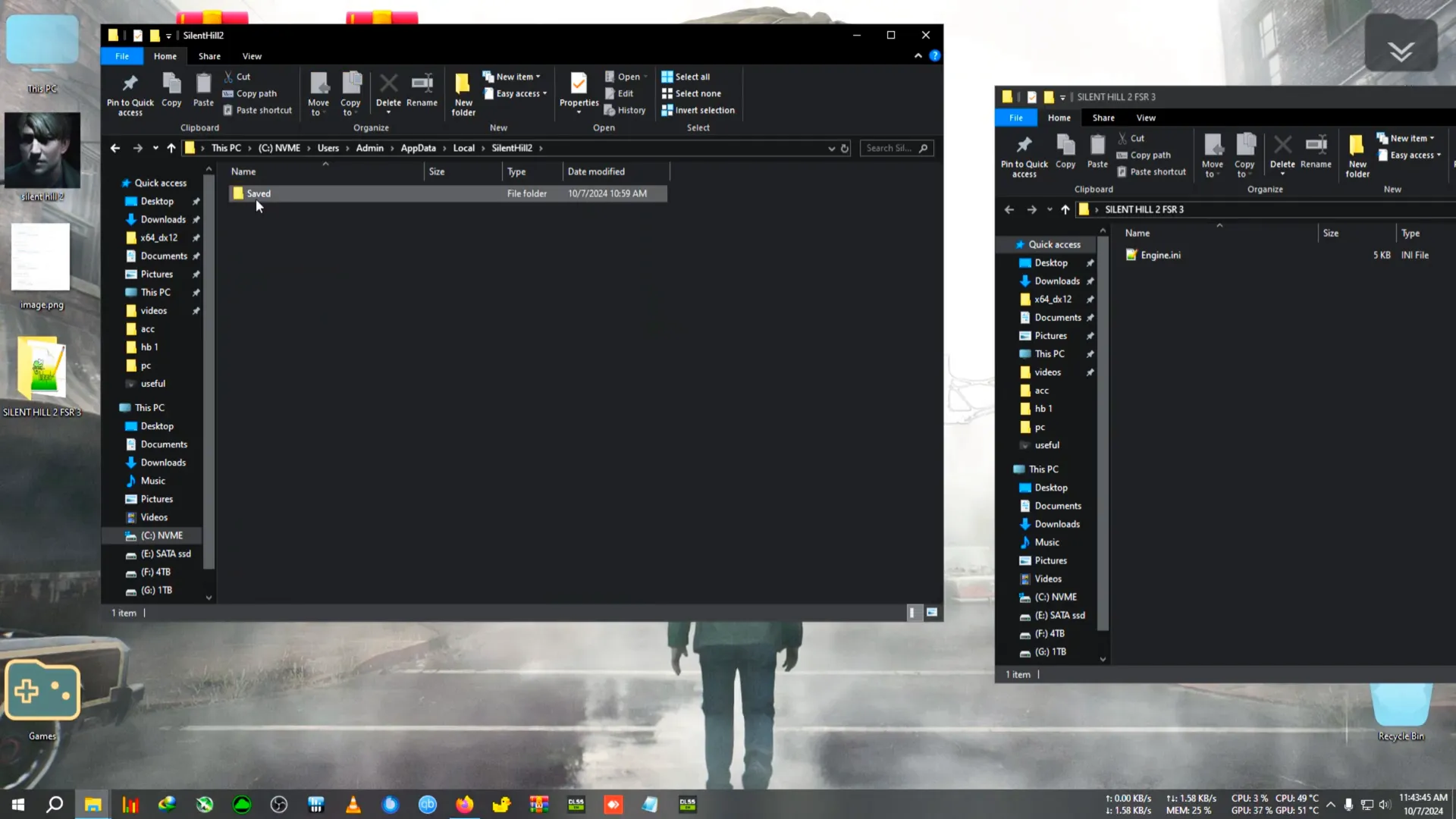Open the Games folder desktop icon
Viewport: 1456px width, 819px height.
42,700
